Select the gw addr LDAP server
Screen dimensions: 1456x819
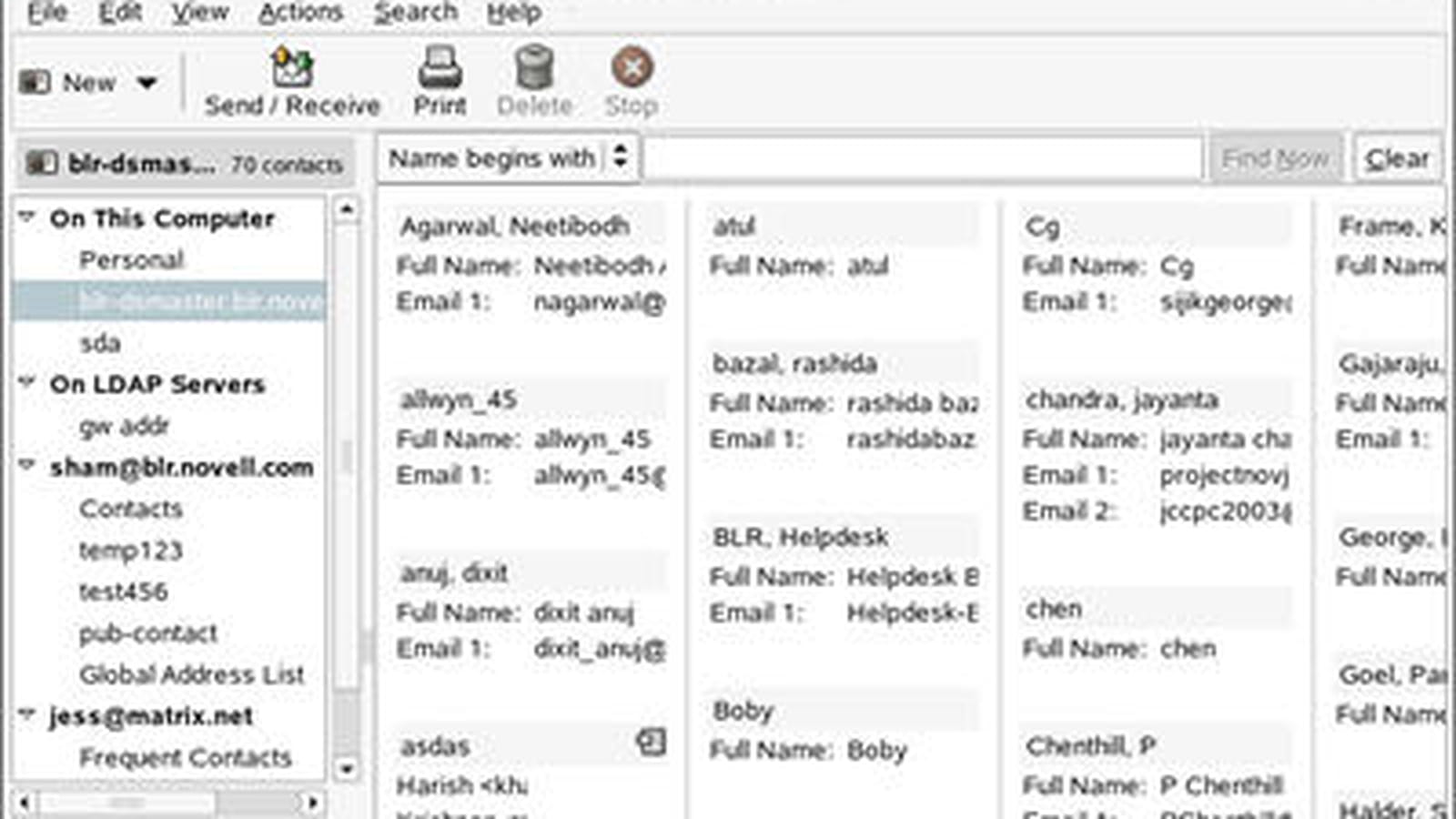[124, 425]
